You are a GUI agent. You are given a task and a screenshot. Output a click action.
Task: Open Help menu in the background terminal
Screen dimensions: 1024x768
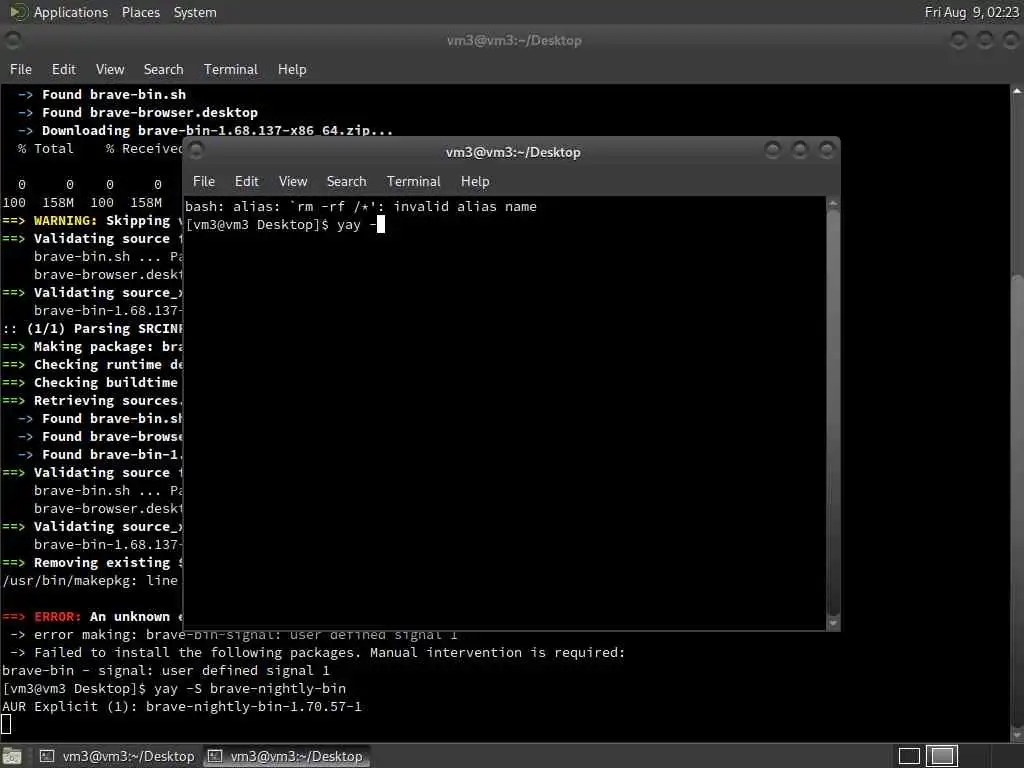[x=292, y=69]
